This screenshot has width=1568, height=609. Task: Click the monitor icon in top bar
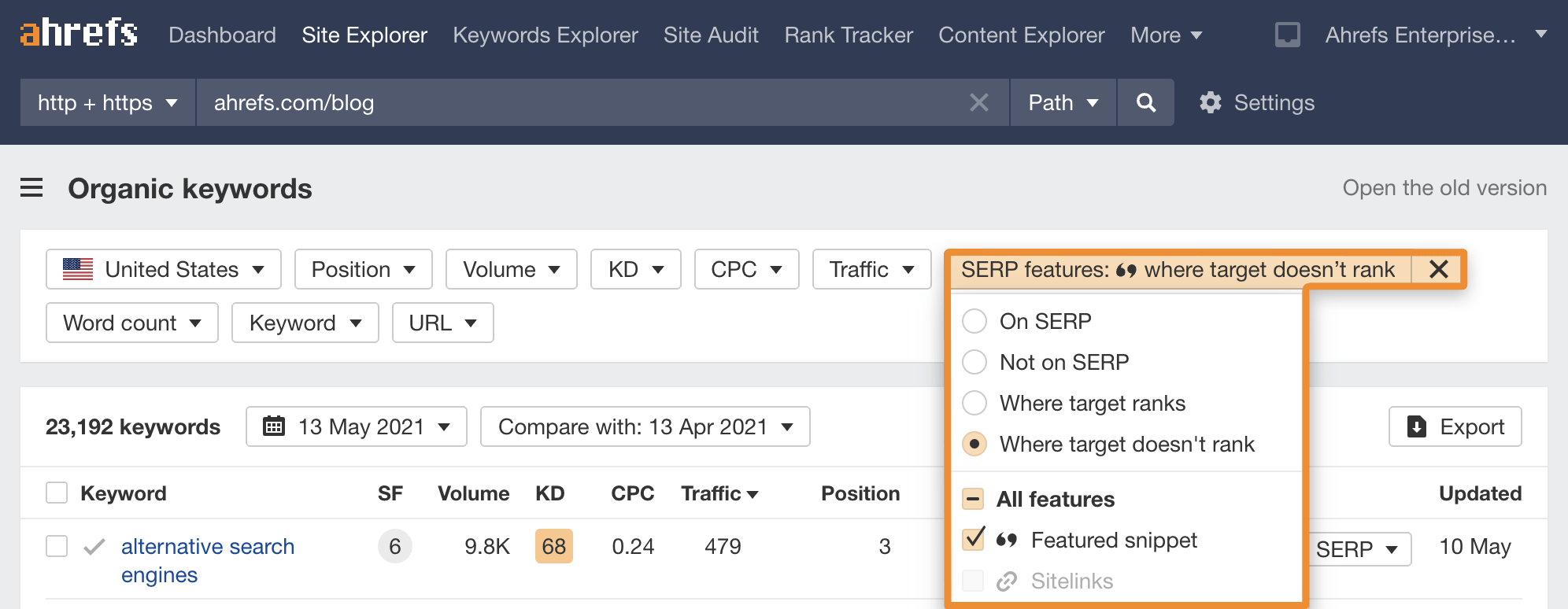[1287, 35]
